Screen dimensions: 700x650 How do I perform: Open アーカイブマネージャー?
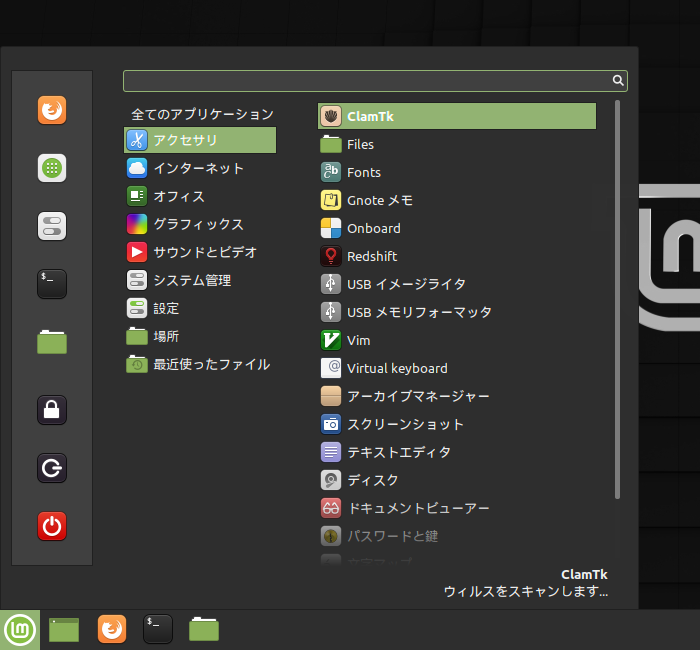click(x=457, y=396)
